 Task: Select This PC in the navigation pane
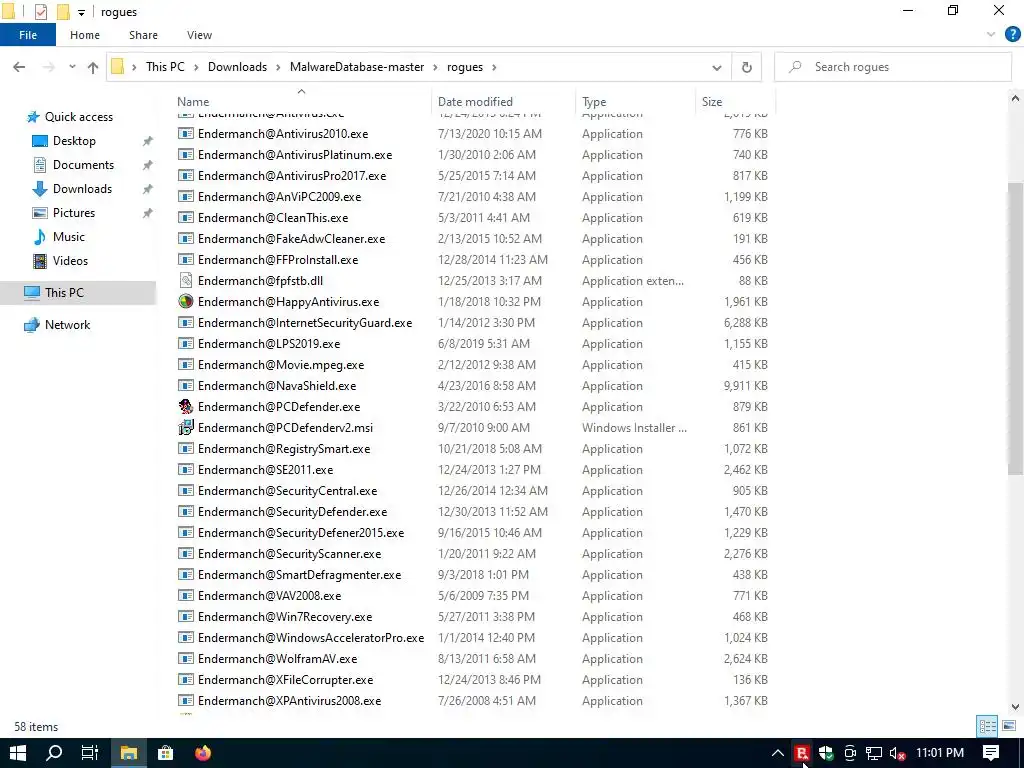coord(64,293)
